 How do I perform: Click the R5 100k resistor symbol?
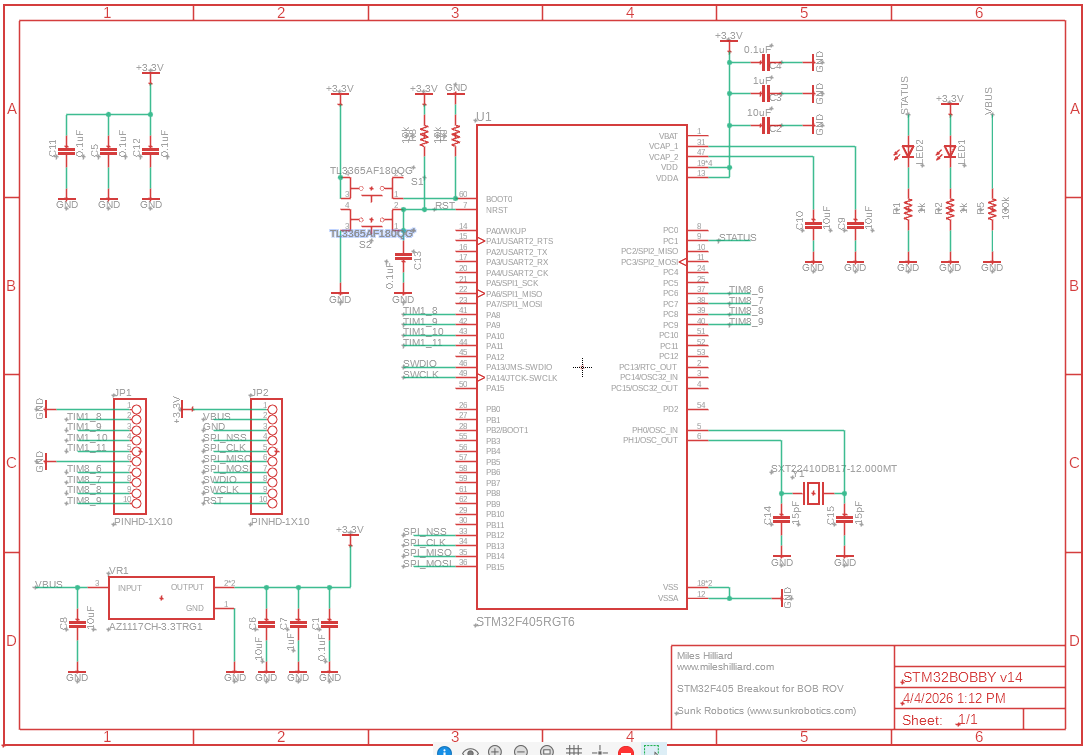coord(992,208)
